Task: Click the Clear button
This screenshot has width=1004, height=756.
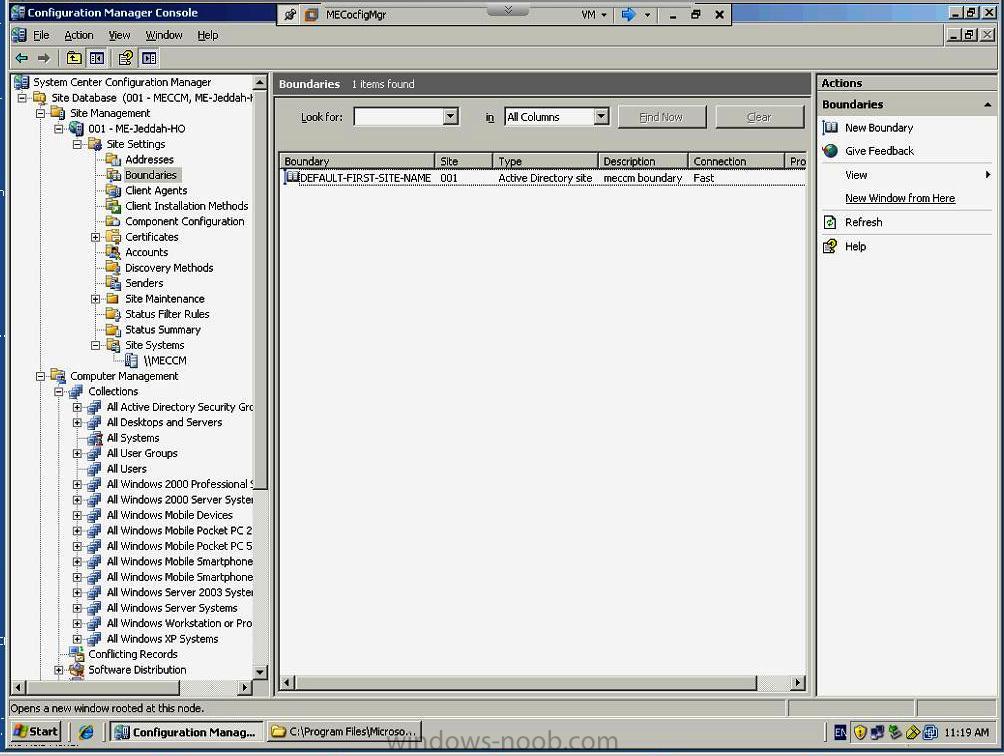Action: coord(759,117)
